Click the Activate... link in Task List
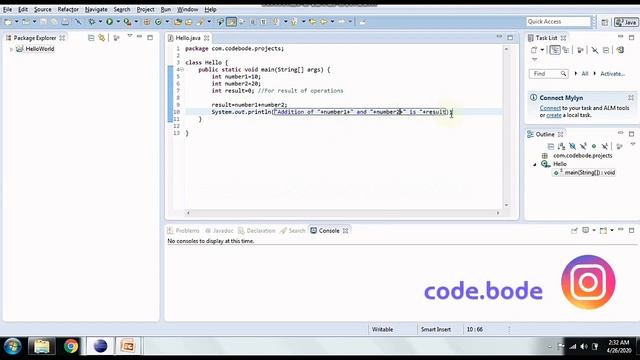 click(x=612, y=74)
